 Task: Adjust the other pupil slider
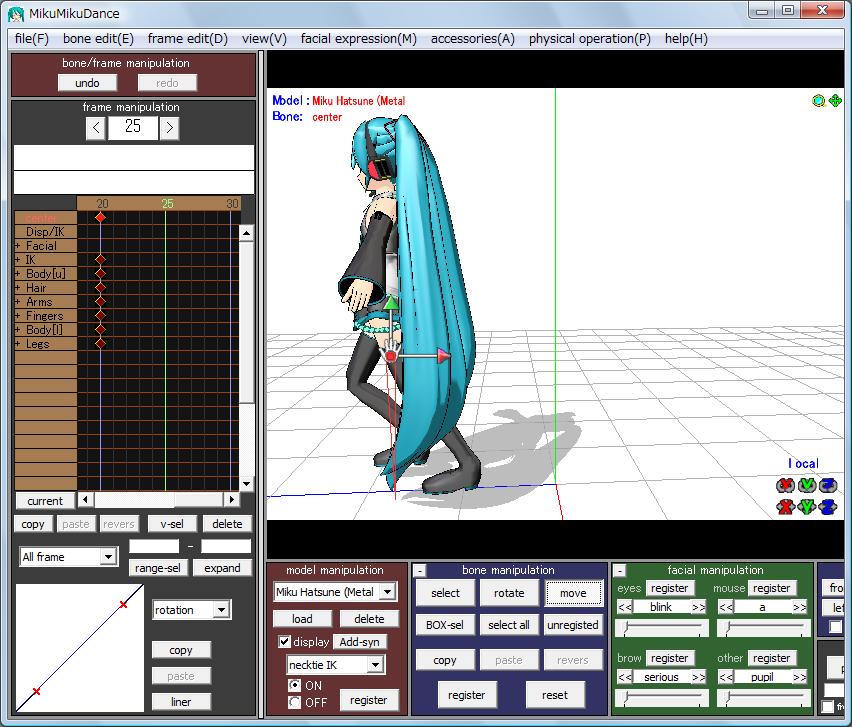coord(763,698)
